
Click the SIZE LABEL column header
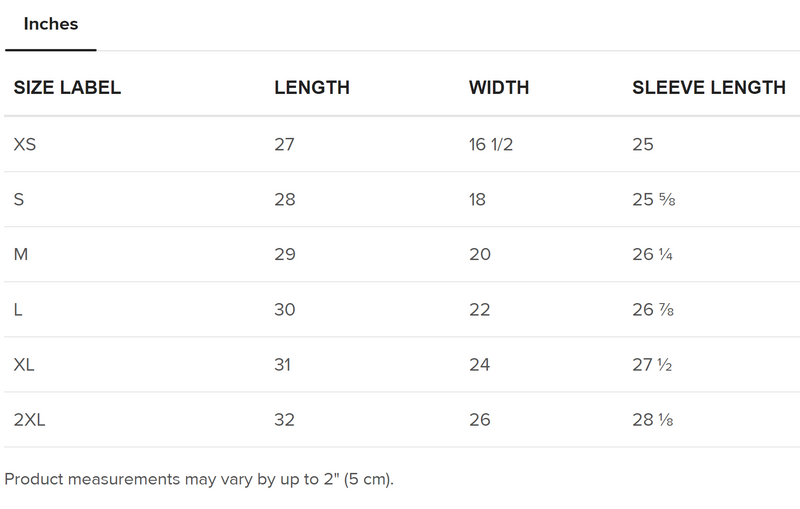tap(67, 88)
